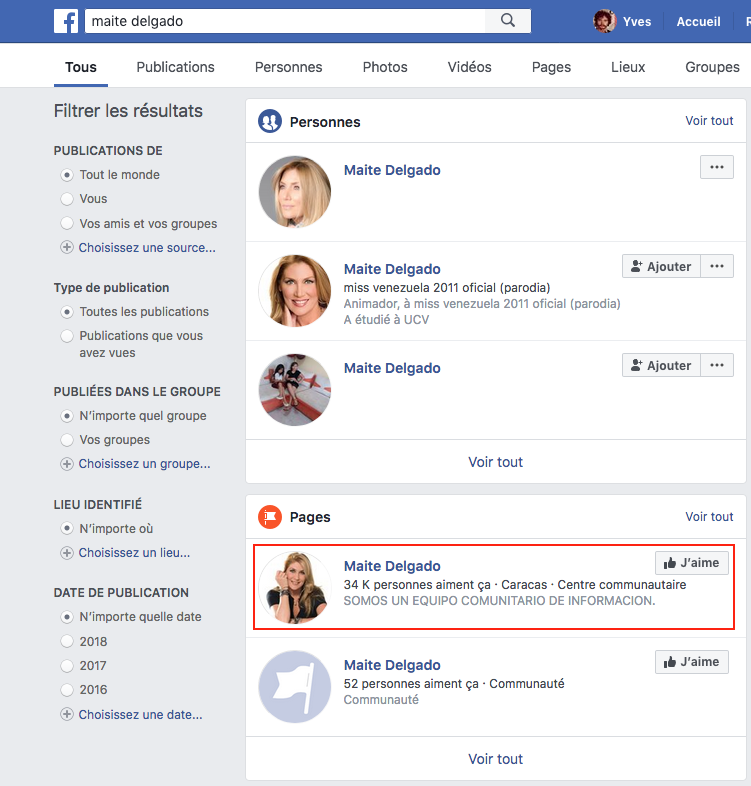The width and height of the screenshot is (751, 786).
Task: Click Voir tout at bottom of Pages
Action: pos(495,759)
